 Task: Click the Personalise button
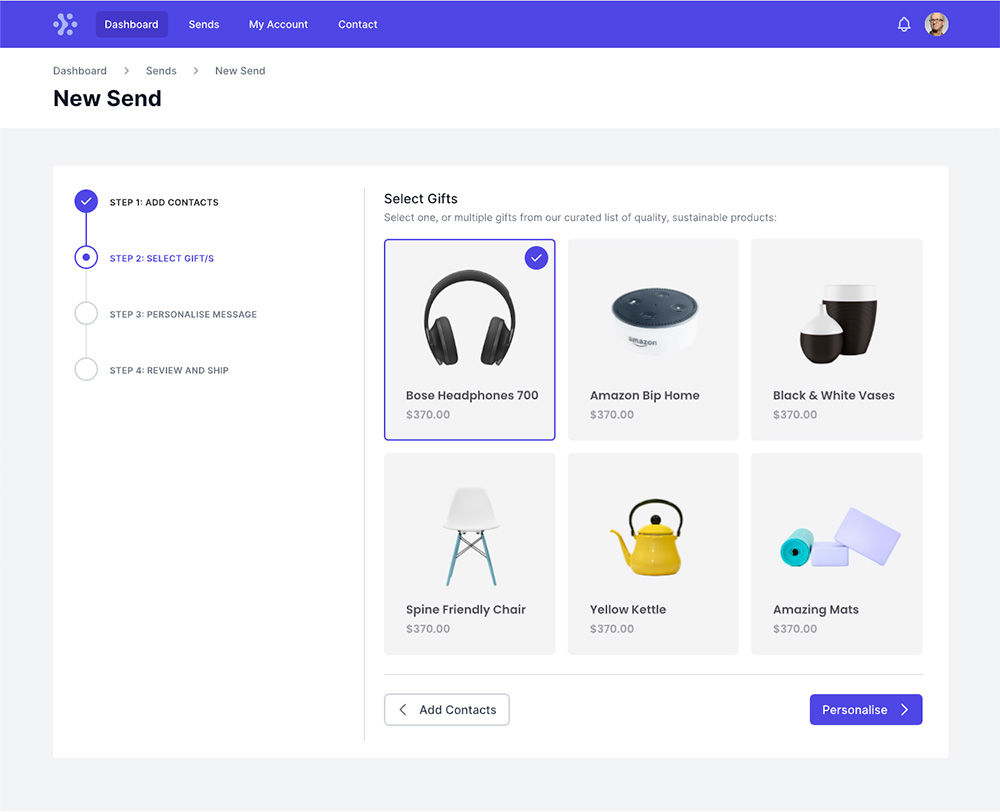click(866, 709)
